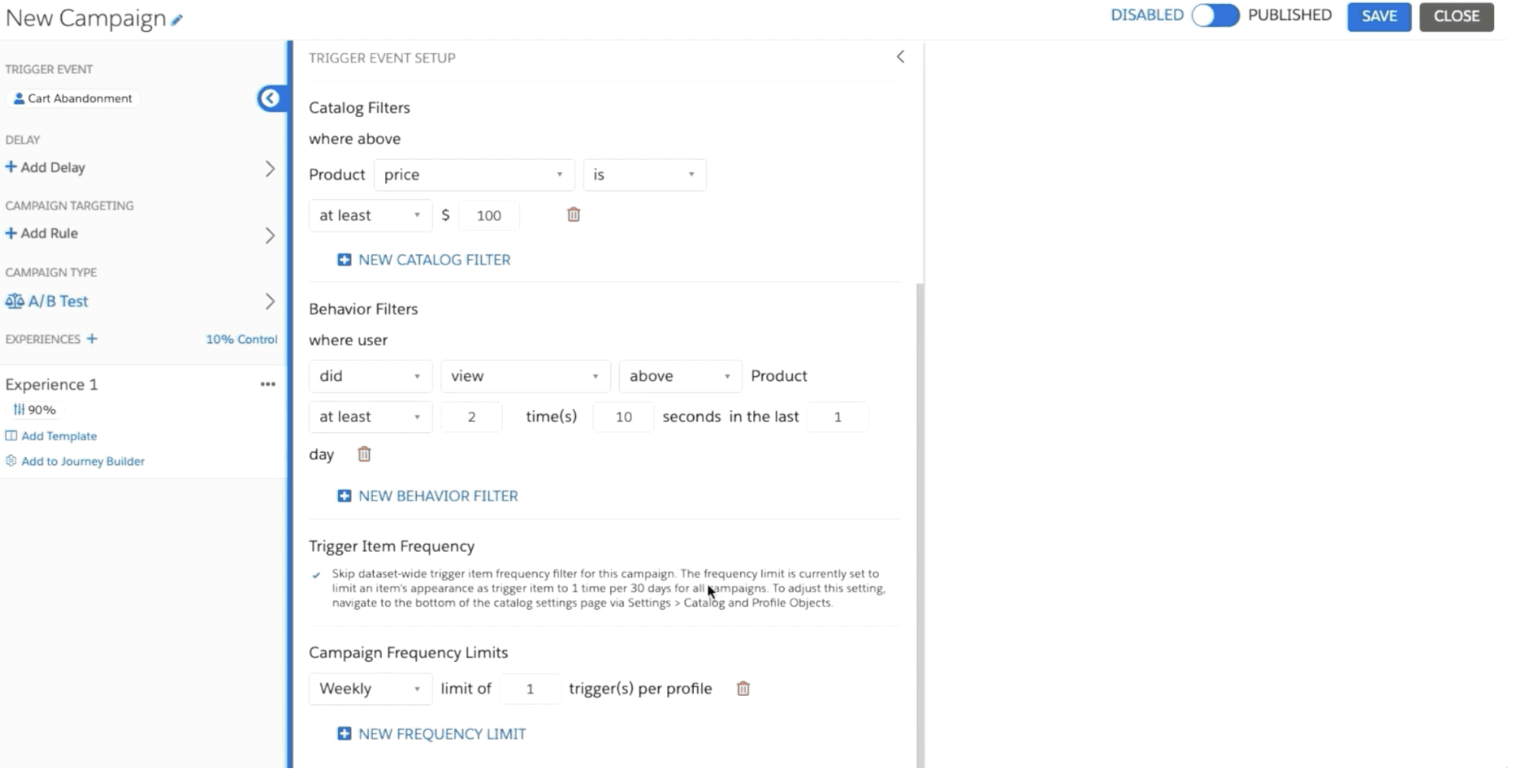Image resolution: width=1524 pixels, height=784 pixels.
Task: Save the campaign
Action: click(1379, 17)
